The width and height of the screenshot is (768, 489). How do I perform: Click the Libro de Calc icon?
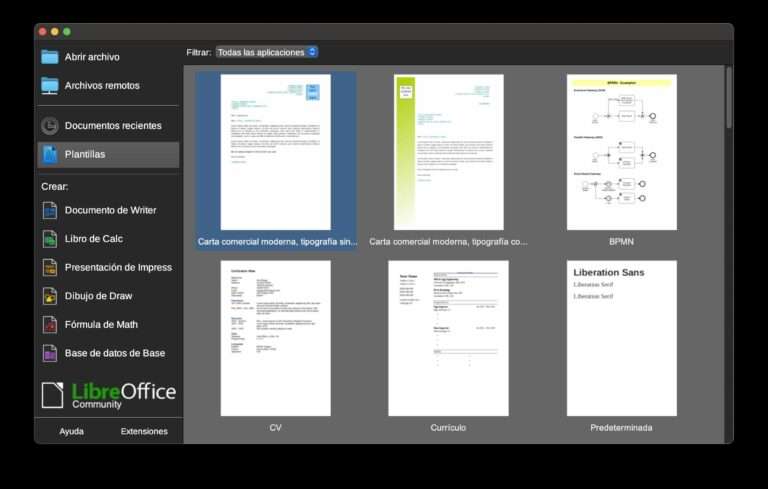pos(50,239)
